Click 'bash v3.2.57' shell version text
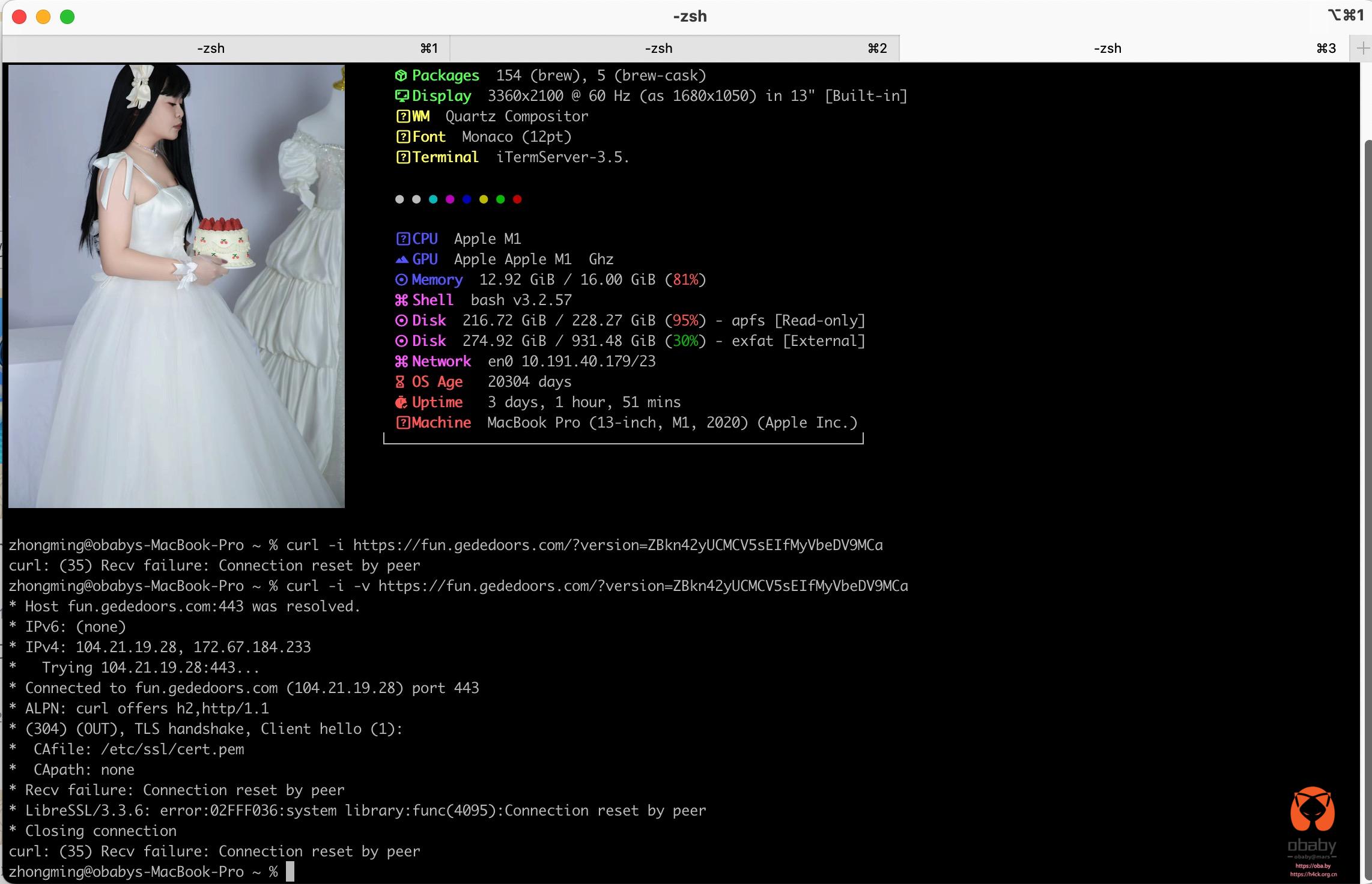 coord(521,300)
